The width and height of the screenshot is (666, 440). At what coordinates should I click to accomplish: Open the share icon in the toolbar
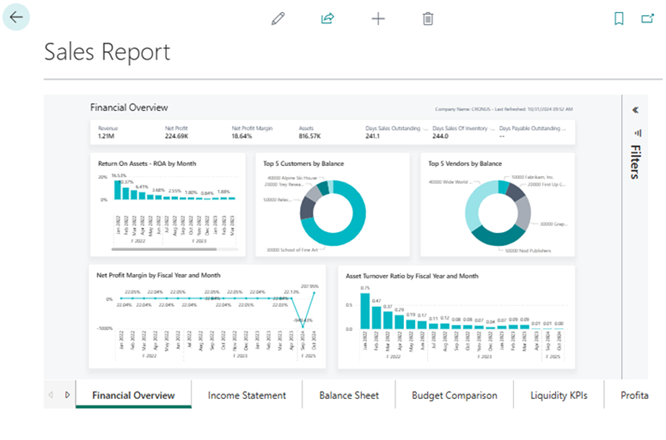click(327, 19)
